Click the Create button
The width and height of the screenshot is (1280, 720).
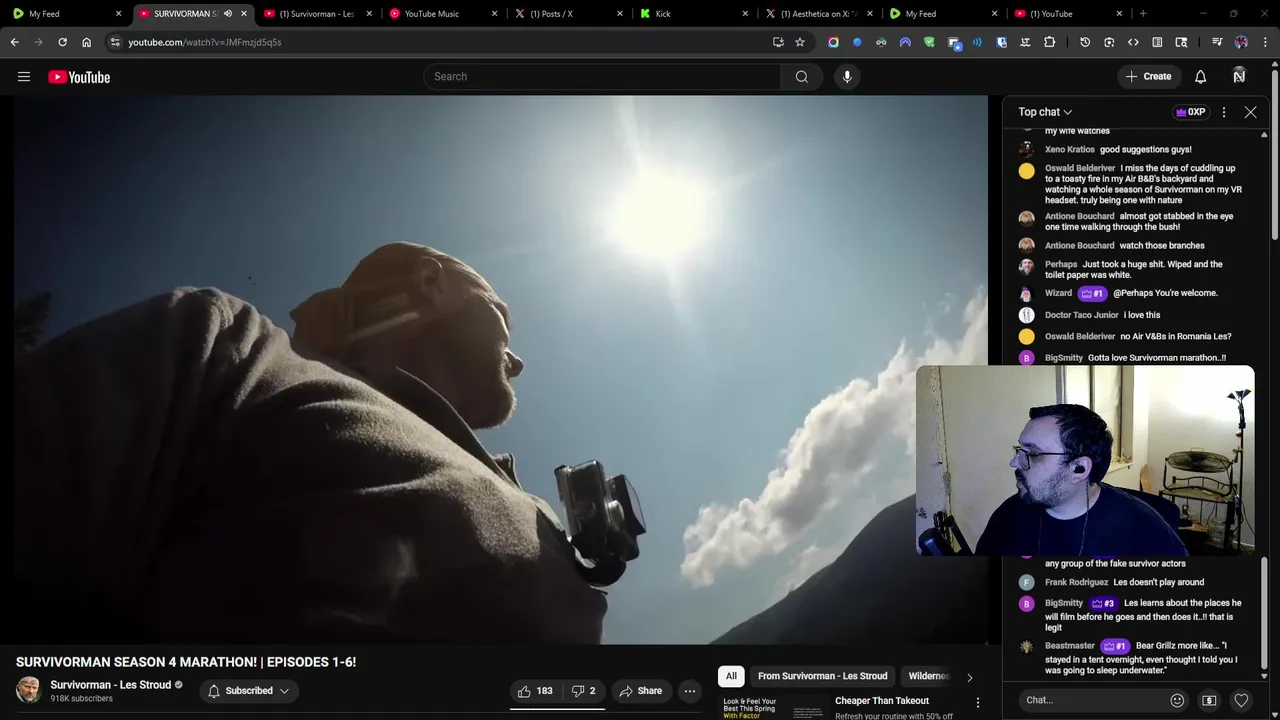(x=1148, y=77)
